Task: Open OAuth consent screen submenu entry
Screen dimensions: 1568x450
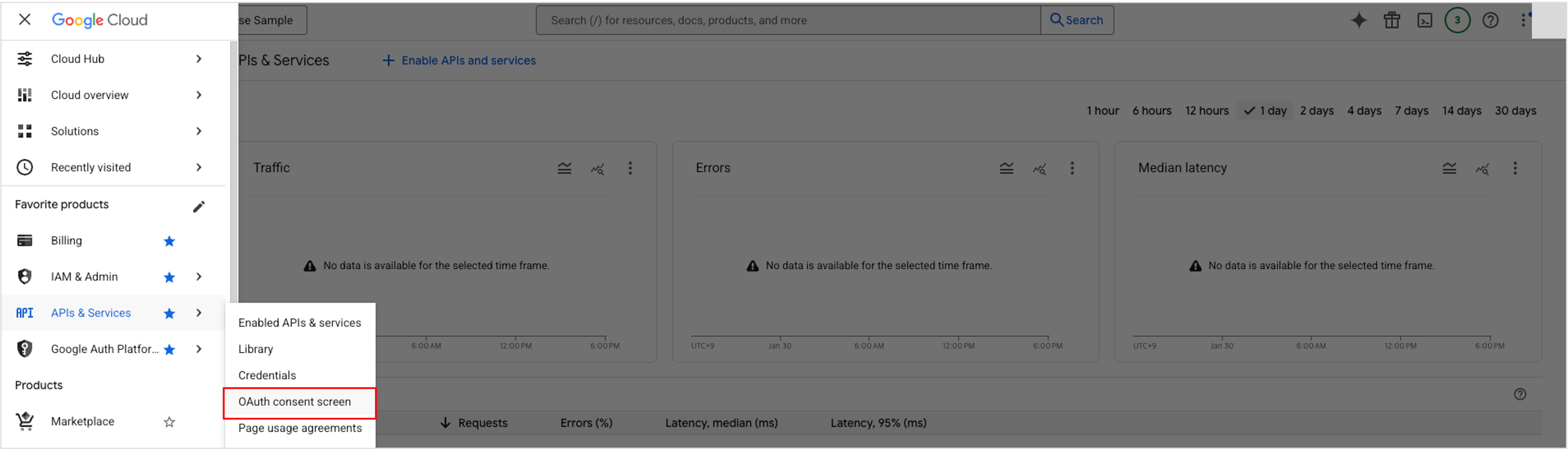Action: pyautogui.click(x=300, y=402)
